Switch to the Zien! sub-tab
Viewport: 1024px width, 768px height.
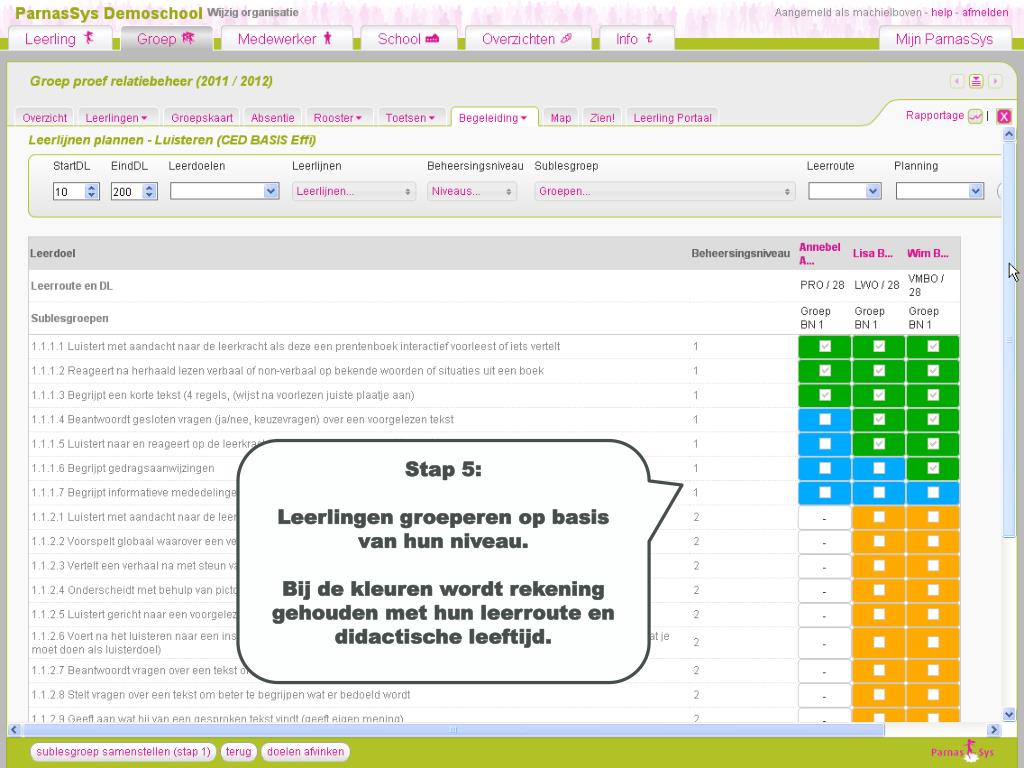click(x=602, y=118)
